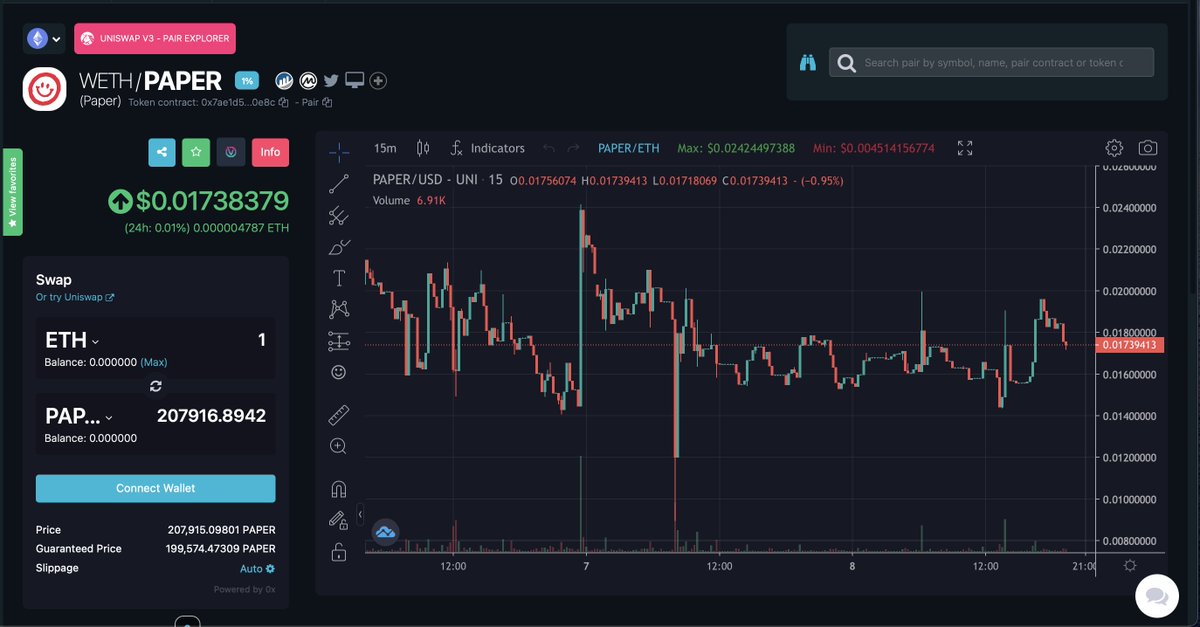This screenshot has width=1200, height=627.
Task: Follow the Or try Uniswap link
Action: pos(75,297)
